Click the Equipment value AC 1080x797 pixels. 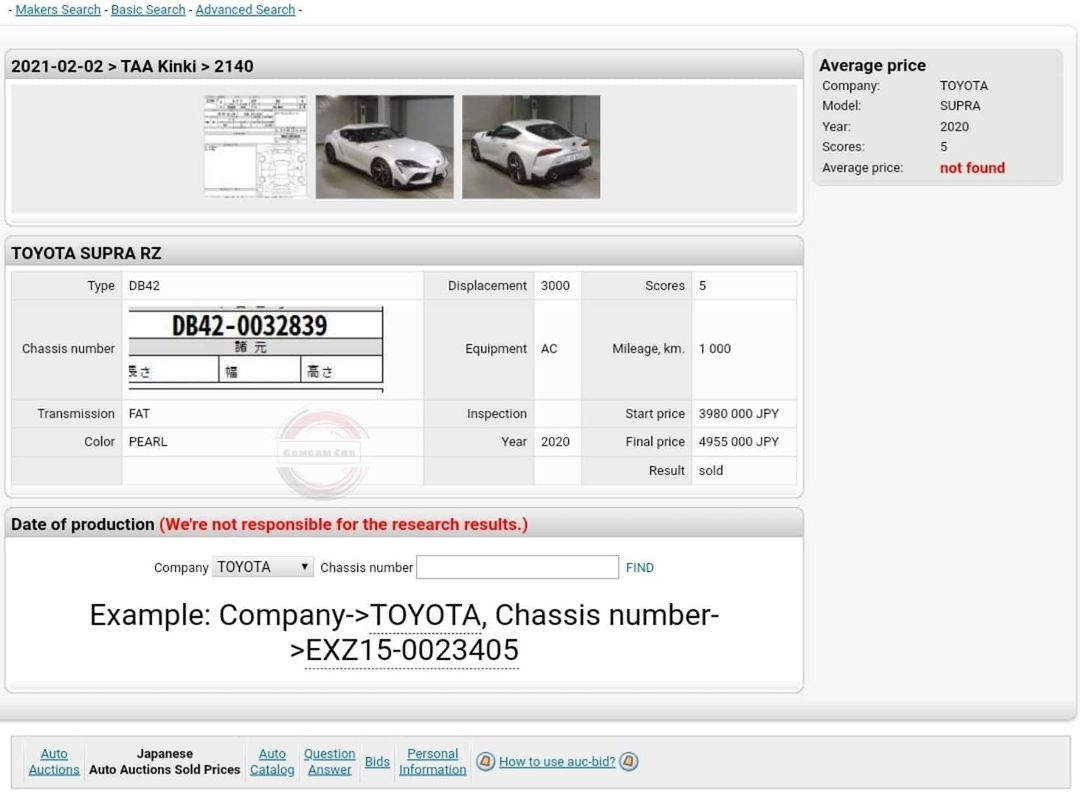pos(548,349)
